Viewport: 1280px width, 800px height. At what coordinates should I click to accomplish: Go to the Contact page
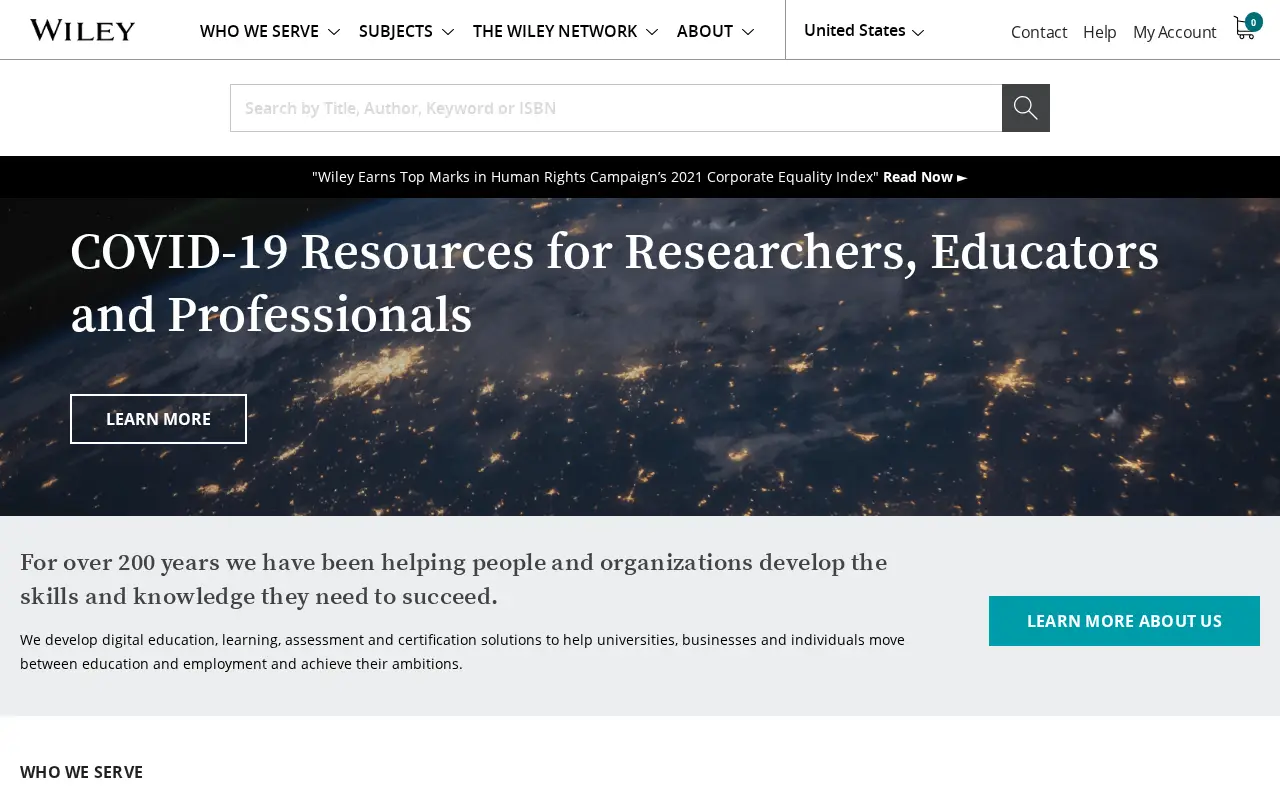[1039, 32]
